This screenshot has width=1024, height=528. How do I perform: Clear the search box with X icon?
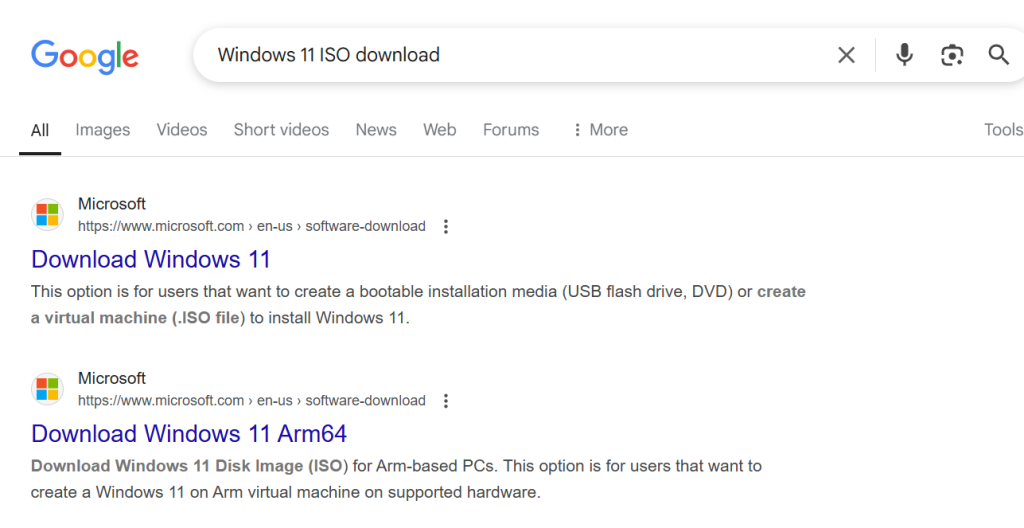click(846, 55)
